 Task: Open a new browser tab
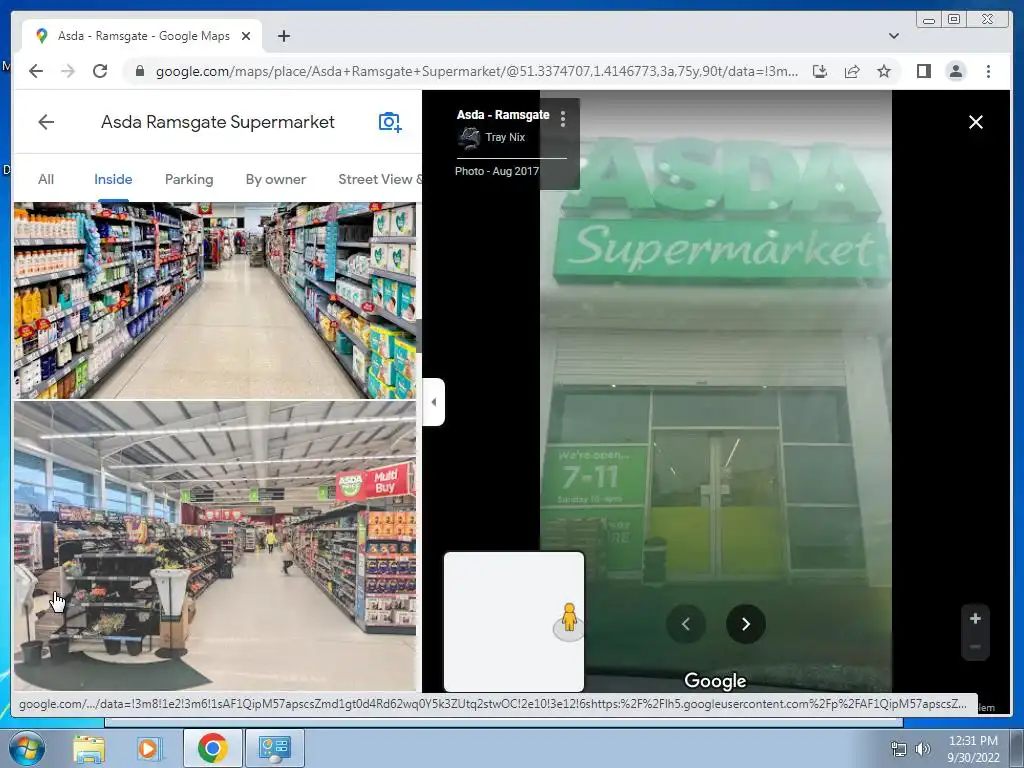pyautogui.click(x=283, y=36)
